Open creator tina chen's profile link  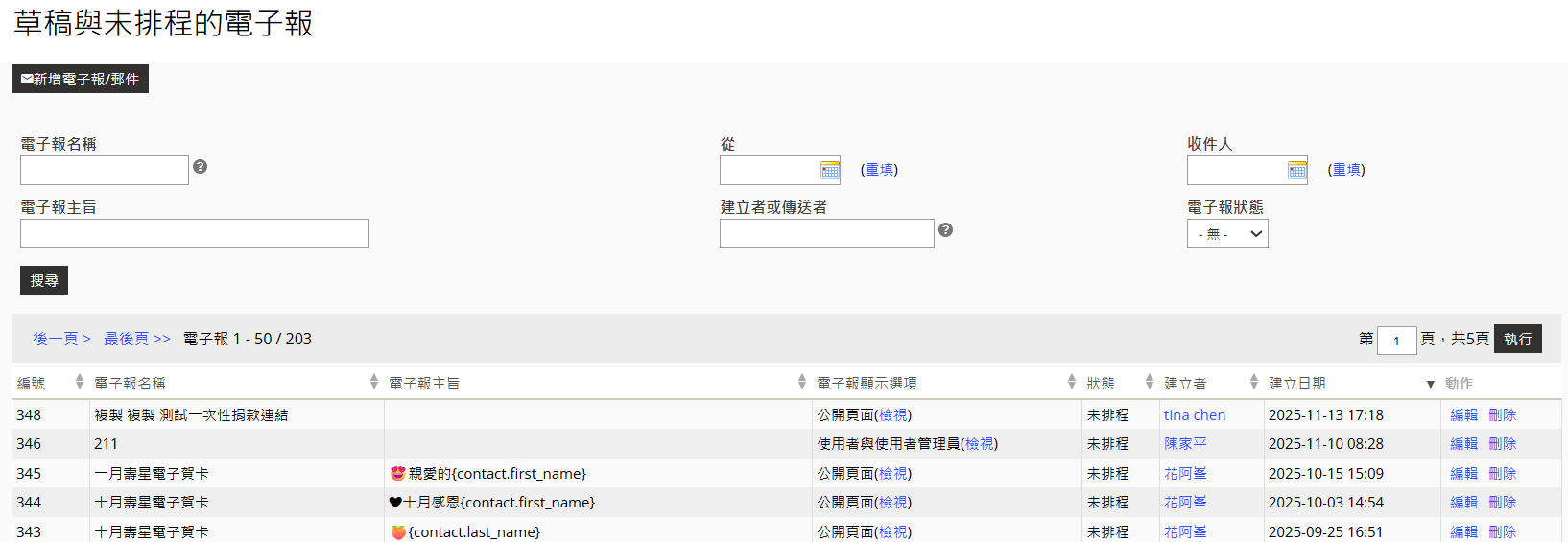[x=1194, y=415]
